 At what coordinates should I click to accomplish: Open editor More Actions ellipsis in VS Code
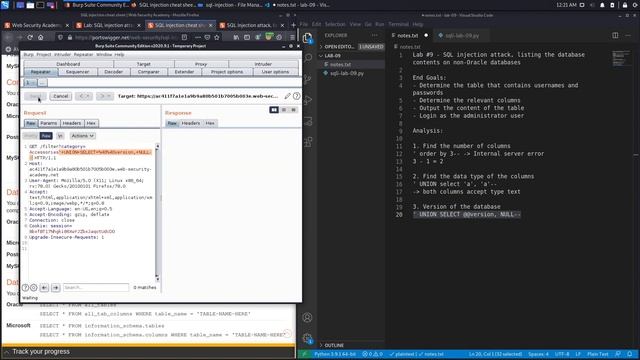point(628,36)
